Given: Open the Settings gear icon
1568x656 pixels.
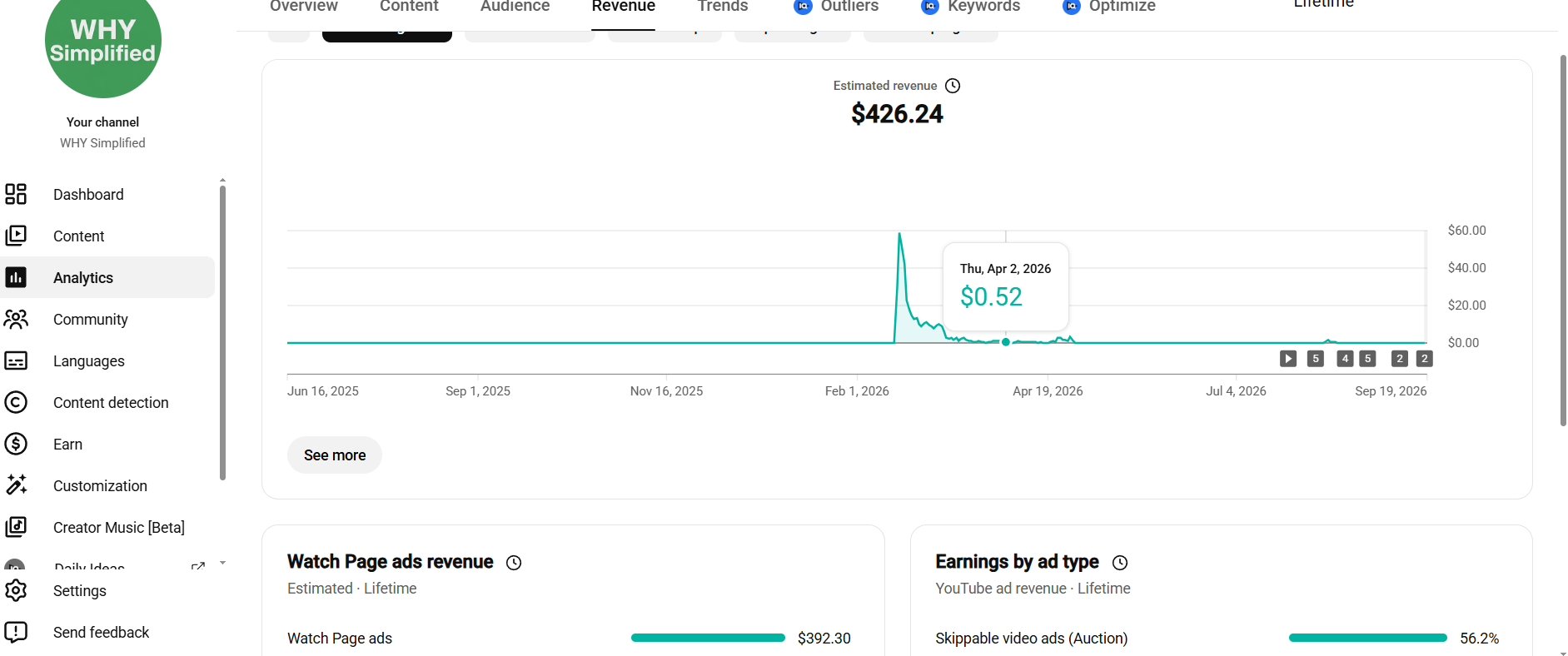Looking at the screenshot, I should click(16, 590).
